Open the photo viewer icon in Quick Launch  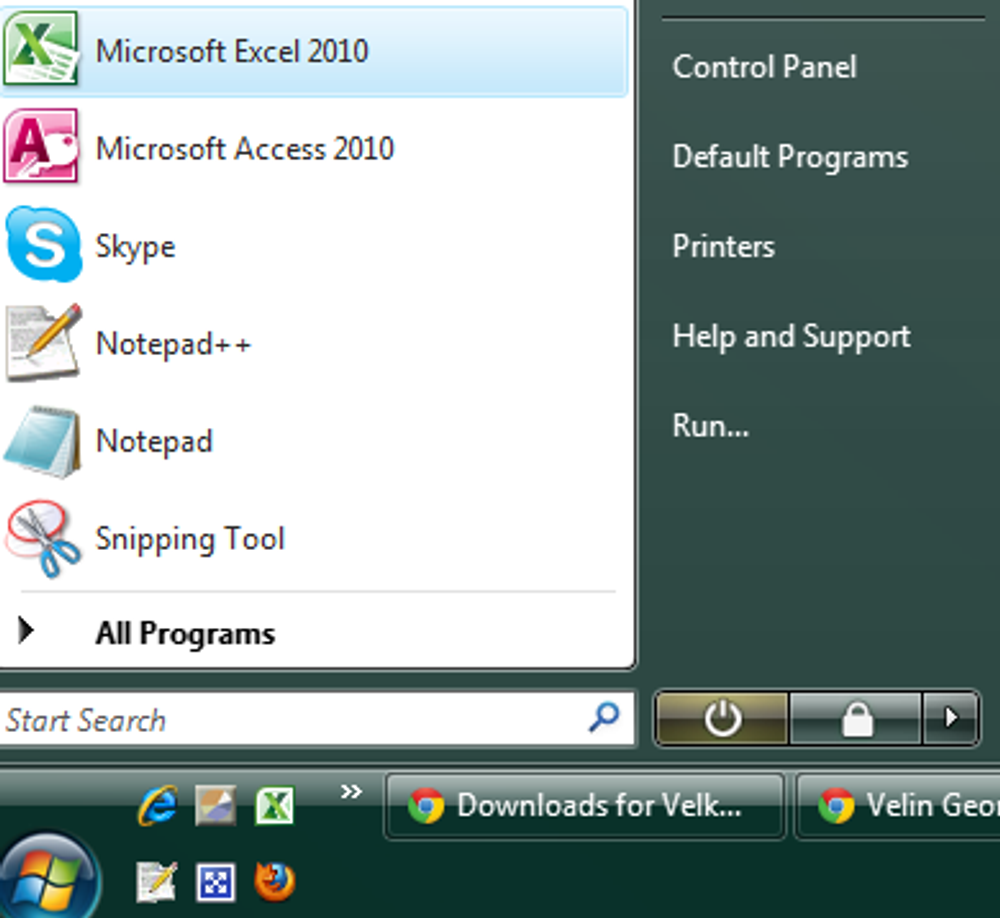tap(217, 805)
